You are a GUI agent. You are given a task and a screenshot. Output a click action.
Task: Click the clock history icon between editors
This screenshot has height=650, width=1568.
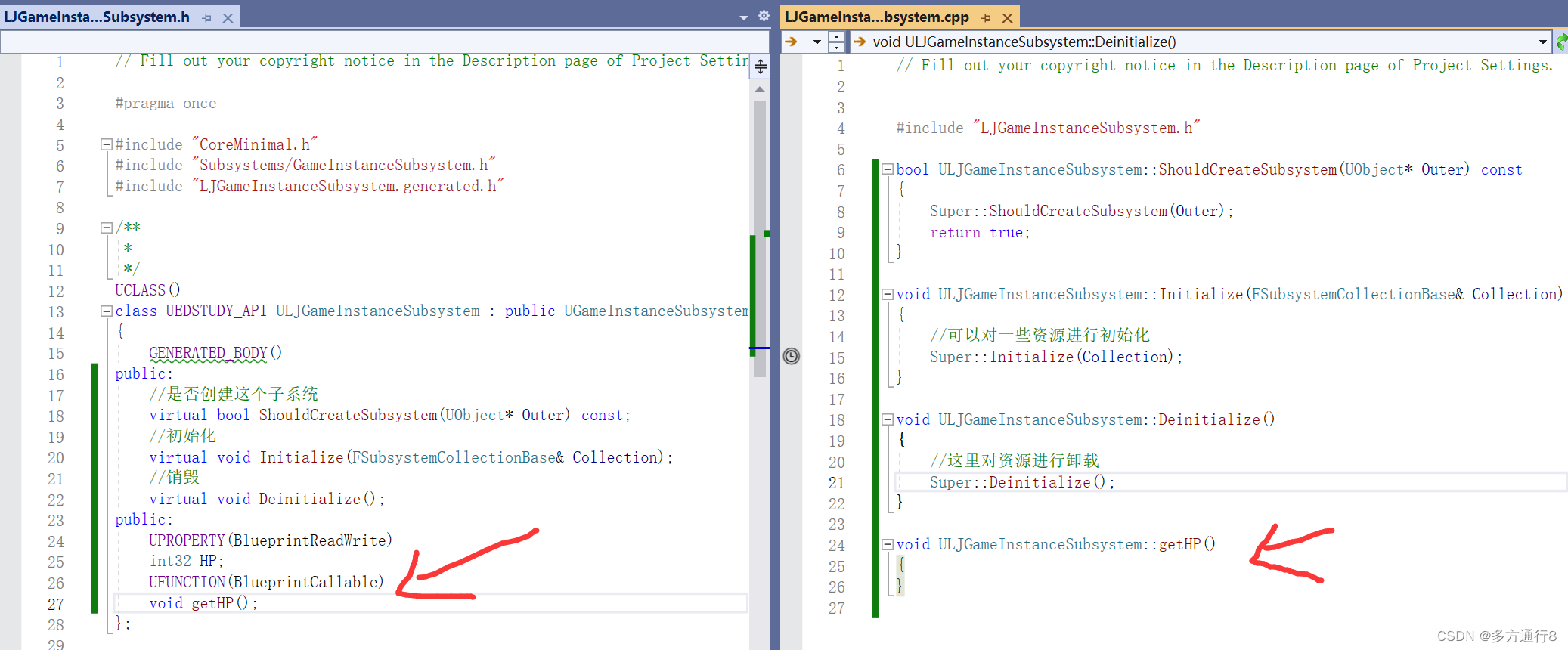791,356
